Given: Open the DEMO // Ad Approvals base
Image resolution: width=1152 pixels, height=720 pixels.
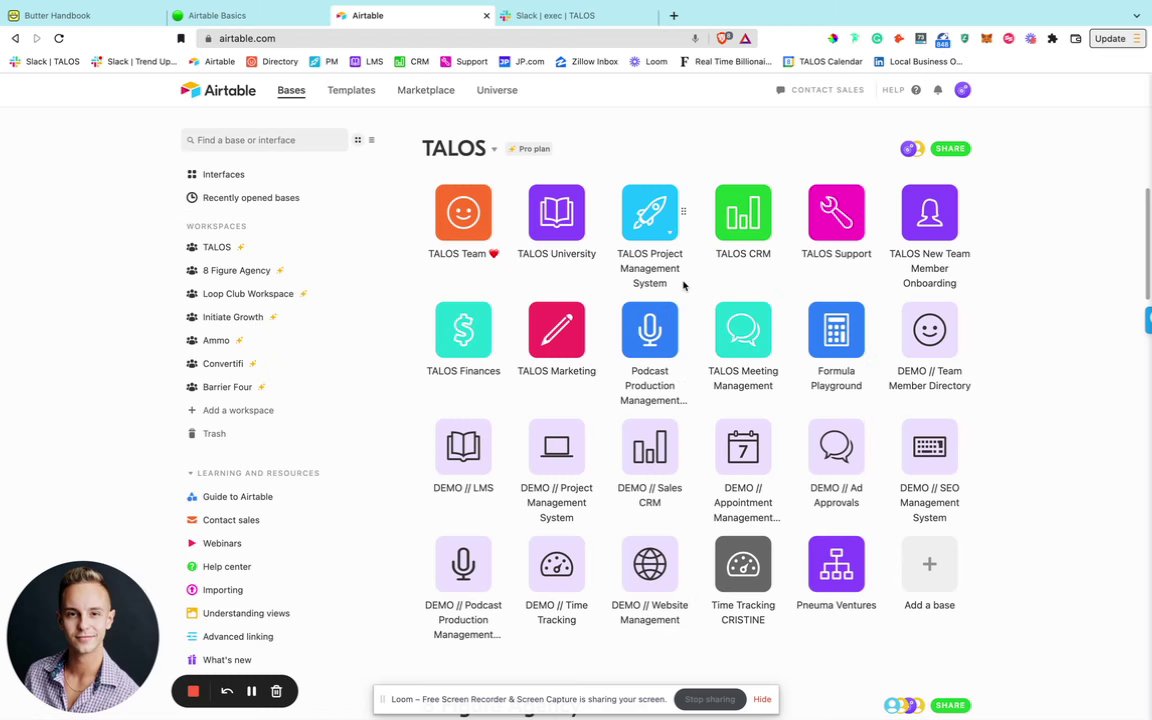Looking at the screenshot, I should 836,447.
